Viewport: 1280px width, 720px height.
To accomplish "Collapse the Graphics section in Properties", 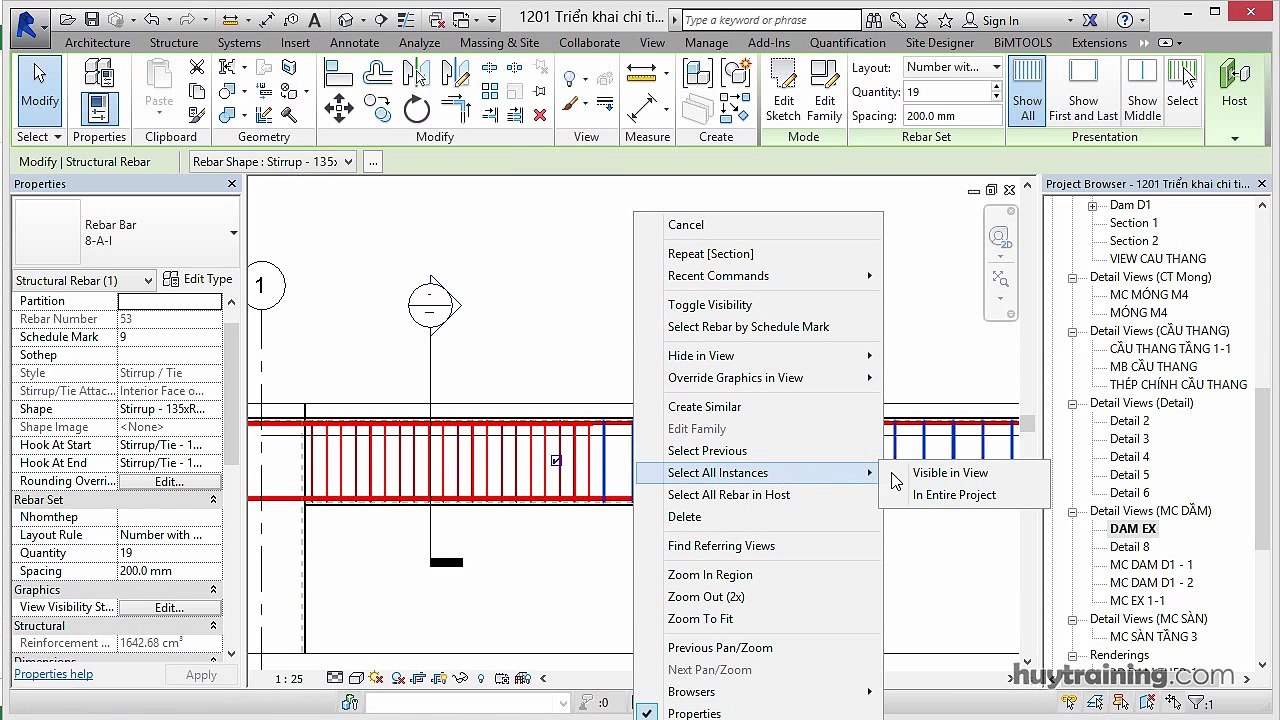I will click(x=213, y=590).
